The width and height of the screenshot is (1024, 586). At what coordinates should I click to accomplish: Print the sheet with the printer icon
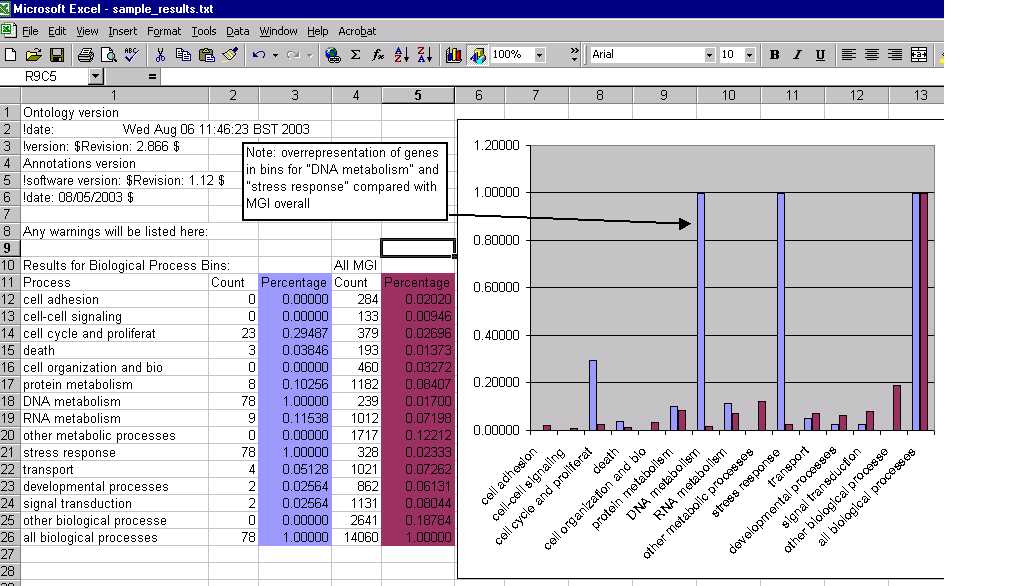[x=85, y=55]
